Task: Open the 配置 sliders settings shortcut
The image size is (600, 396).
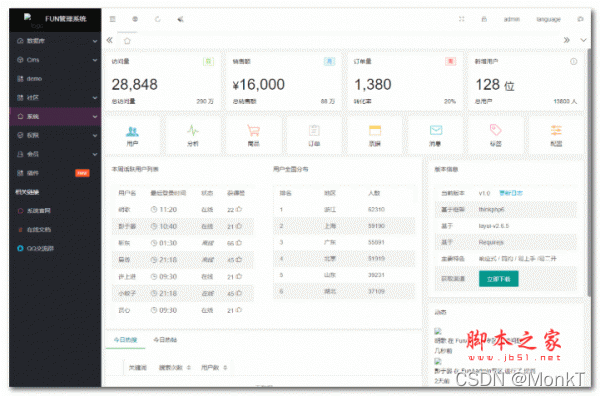Action: click(556, 130)
